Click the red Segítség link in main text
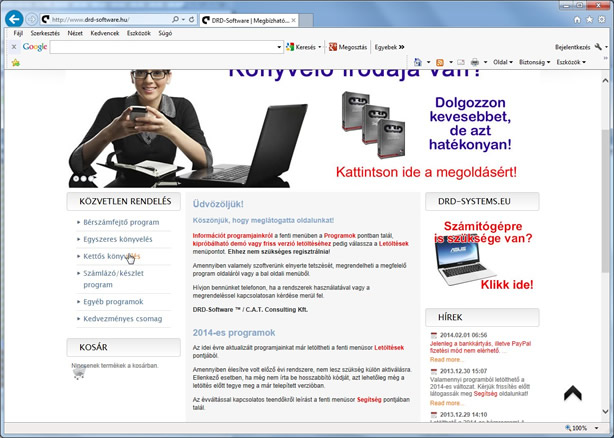 coord(369,400)
